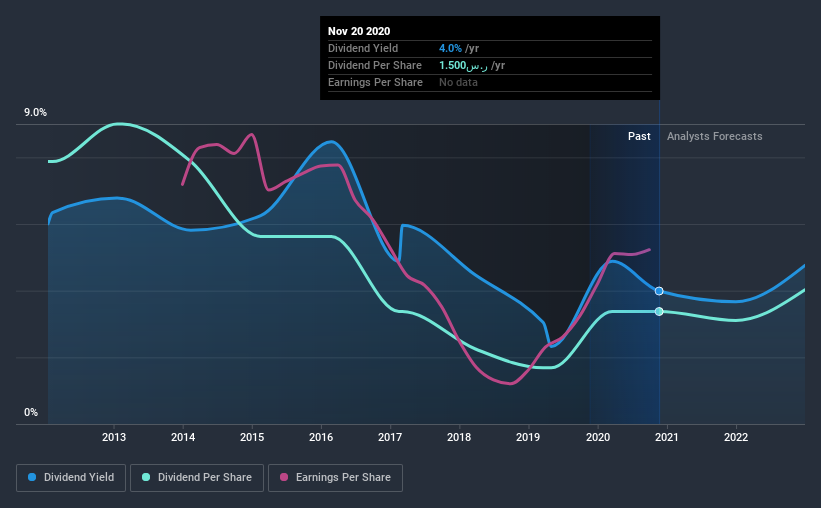Click the pink Earnings Per Share legend dot
Screen dimensions: 821x508
point(284,477)
